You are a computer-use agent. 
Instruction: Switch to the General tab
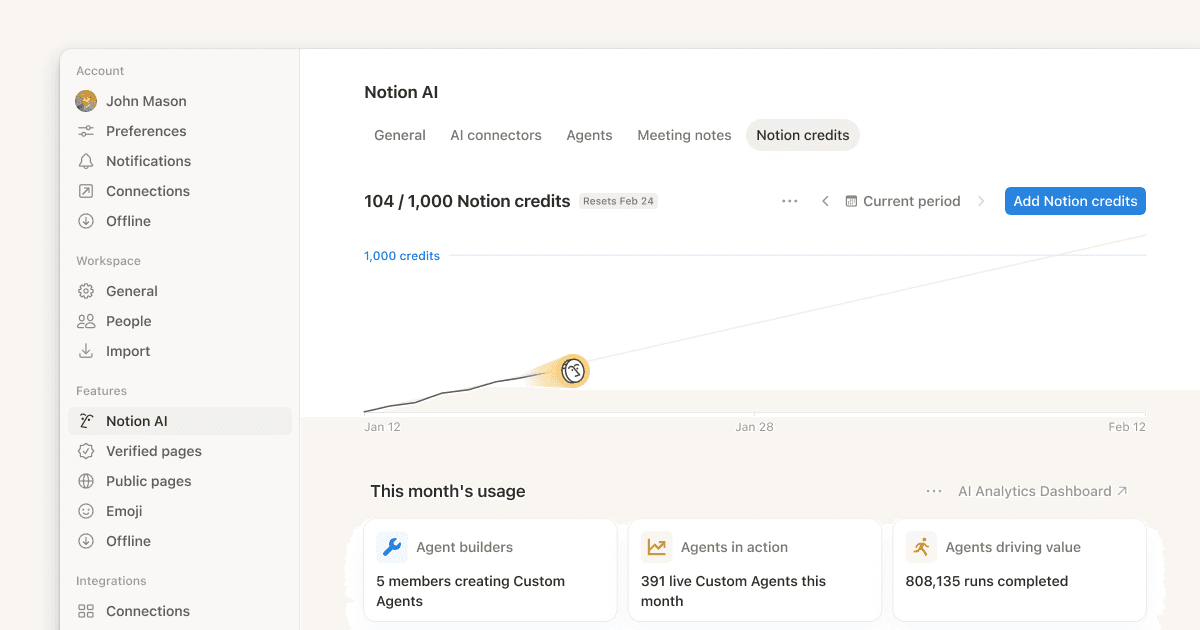pyautogui.click(x=400, y=135)
